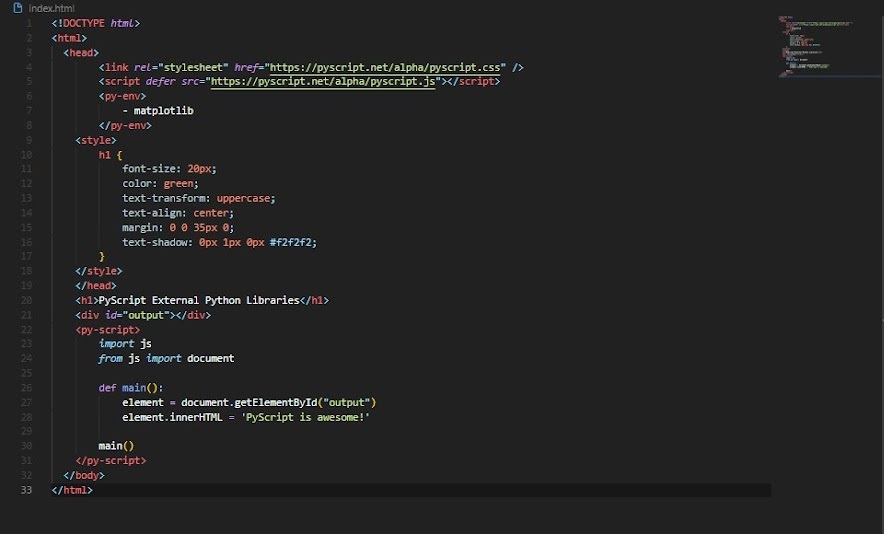This screenshot has height=534, width=884.
Task: Click the '</body>' closing tag
Action: [x=84, y=475]
